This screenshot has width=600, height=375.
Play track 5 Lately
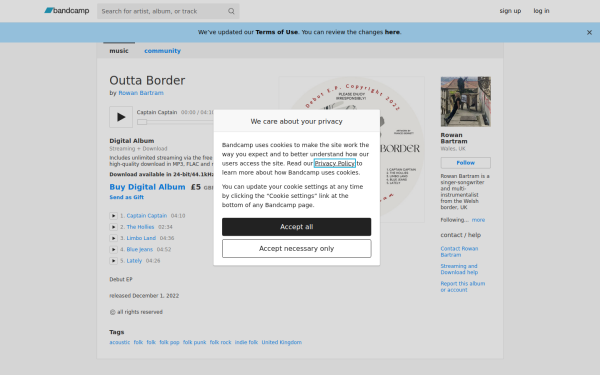(x=113, y=261)
